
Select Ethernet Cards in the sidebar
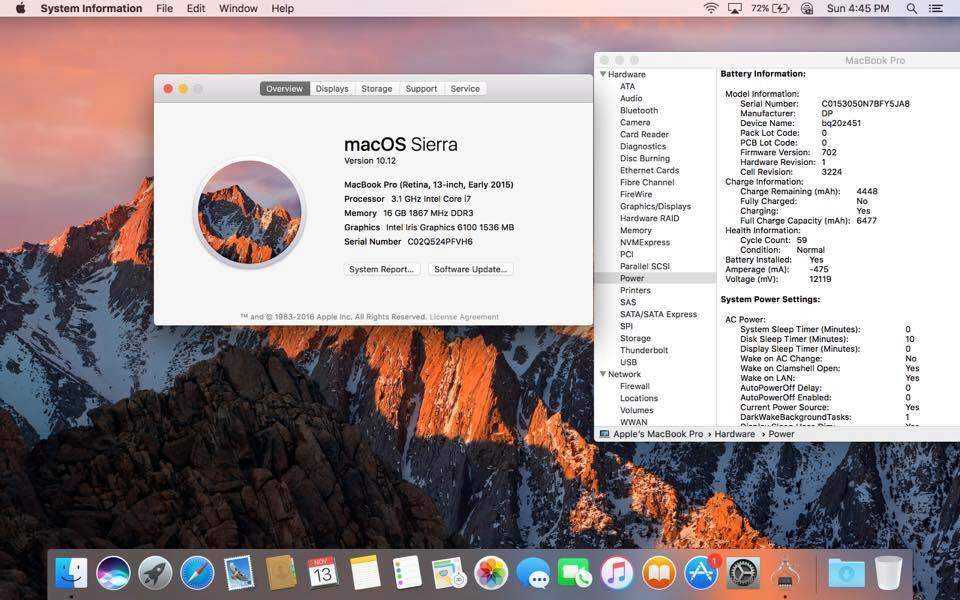point(650,170)
